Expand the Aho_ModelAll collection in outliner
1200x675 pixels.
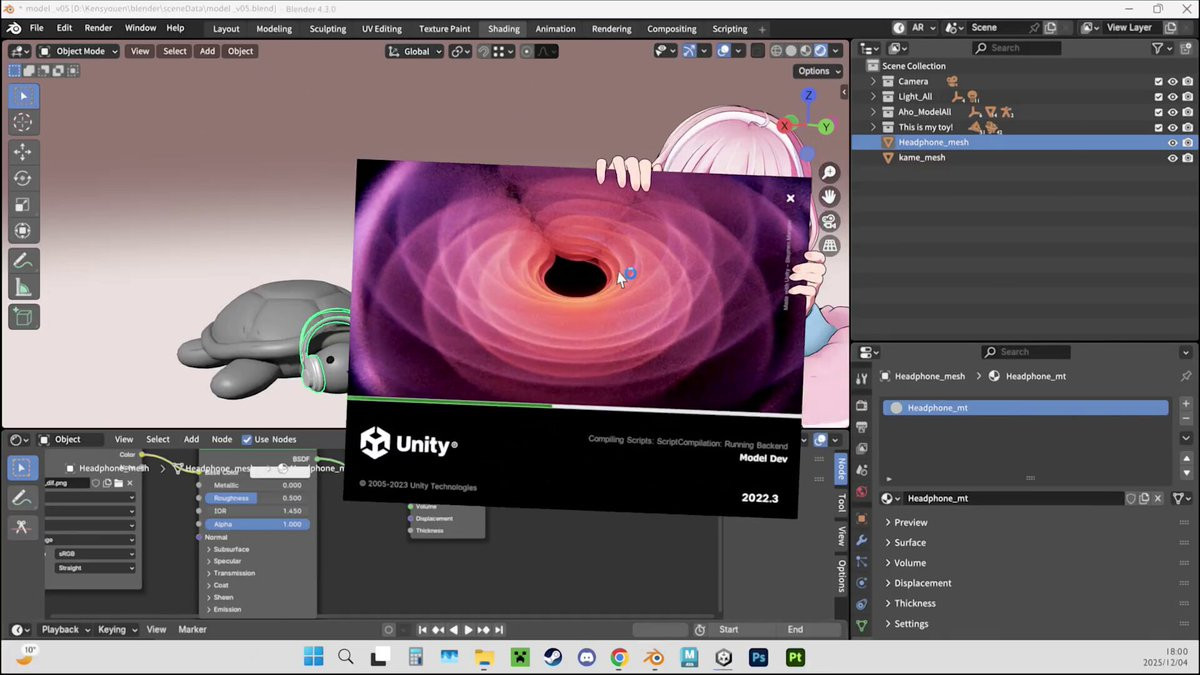click(x=873, y=112)
